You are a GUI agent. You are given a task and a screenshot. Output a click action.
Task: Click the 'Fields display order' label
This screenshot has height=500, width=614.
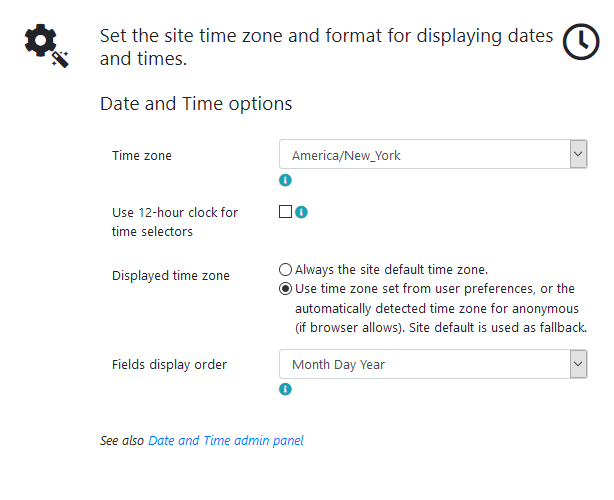click(x=169, y=364)
